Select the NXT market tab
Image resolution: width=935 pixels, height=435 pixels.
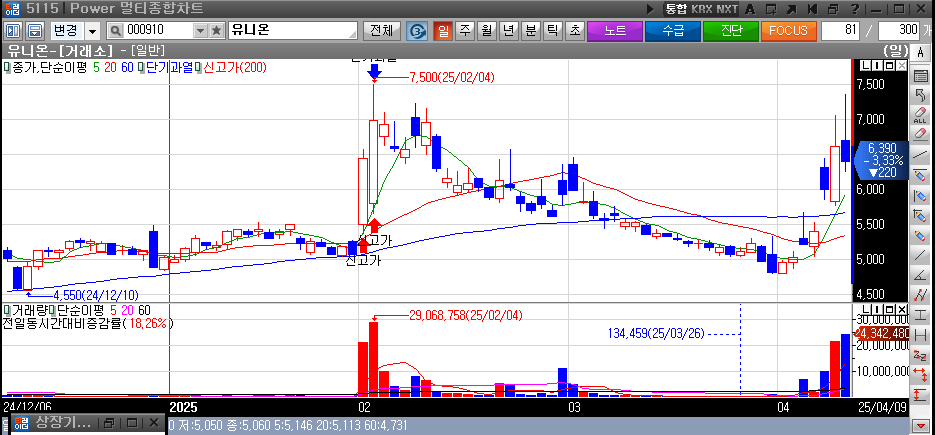click(x=727, y=10)
